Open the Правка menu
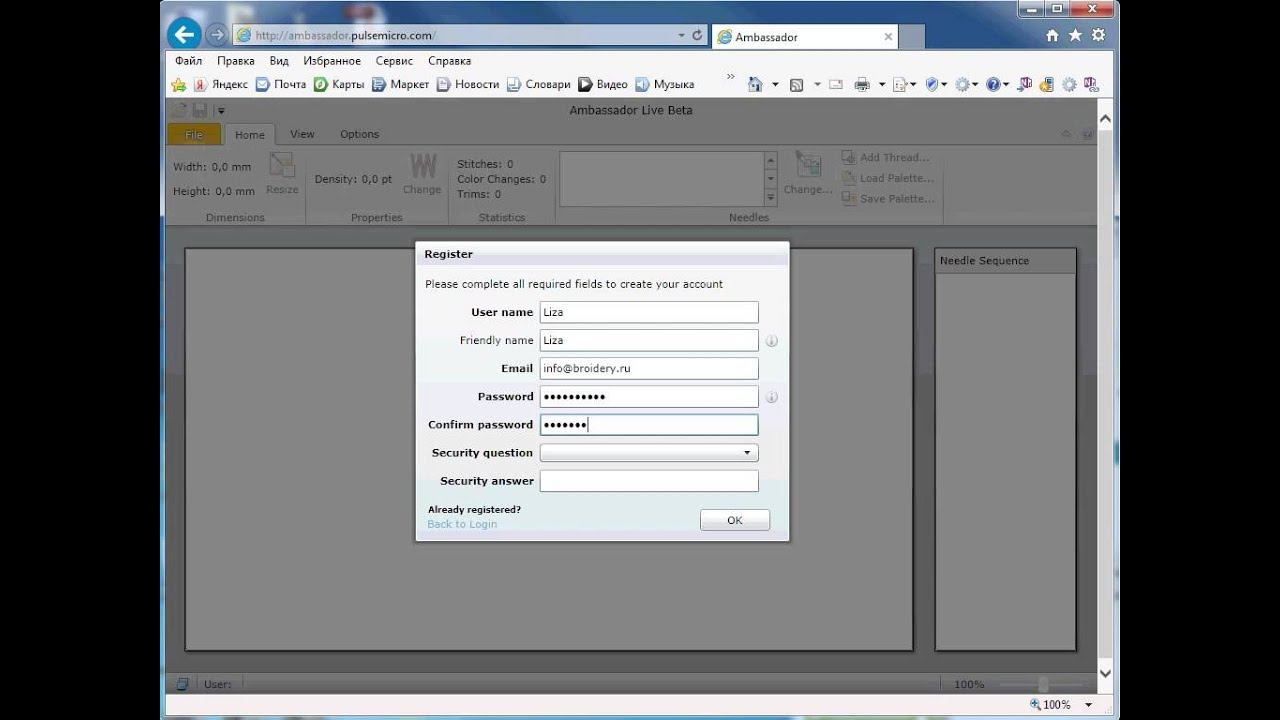This screenshot has width=1280, height=720. point(236,61)
